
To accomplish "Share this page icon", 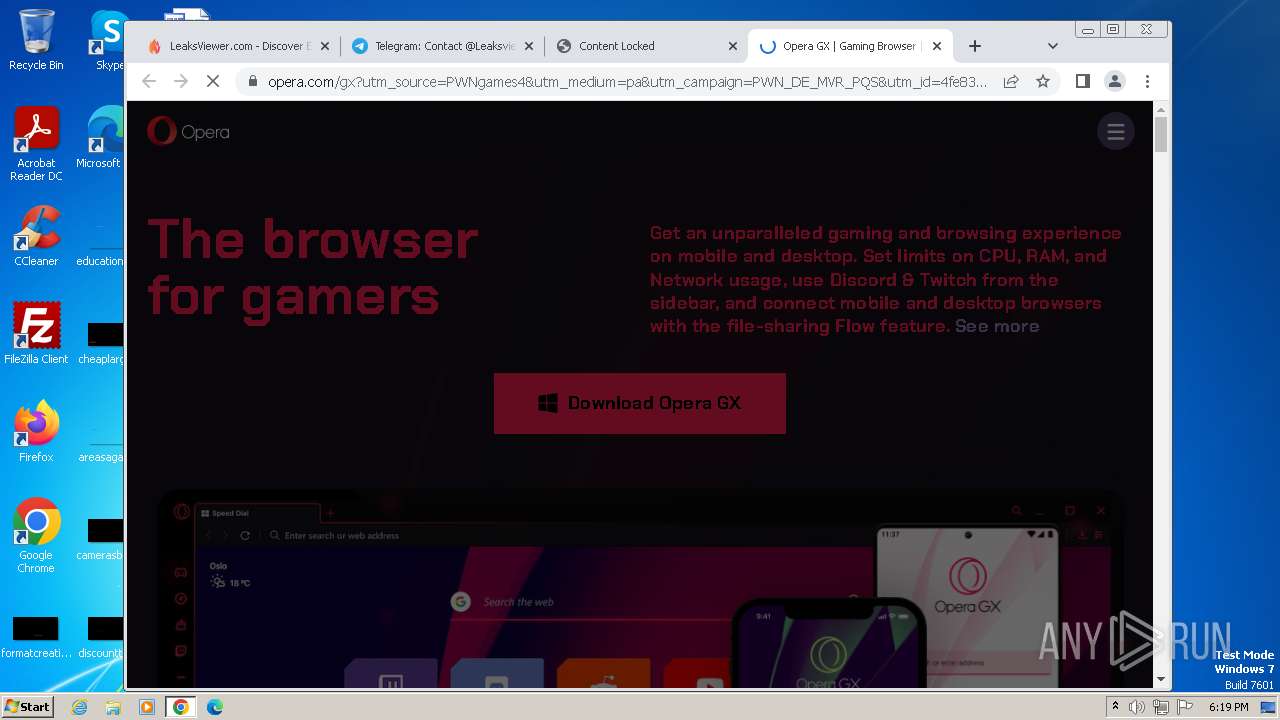I will click(x=1011, y=81).
